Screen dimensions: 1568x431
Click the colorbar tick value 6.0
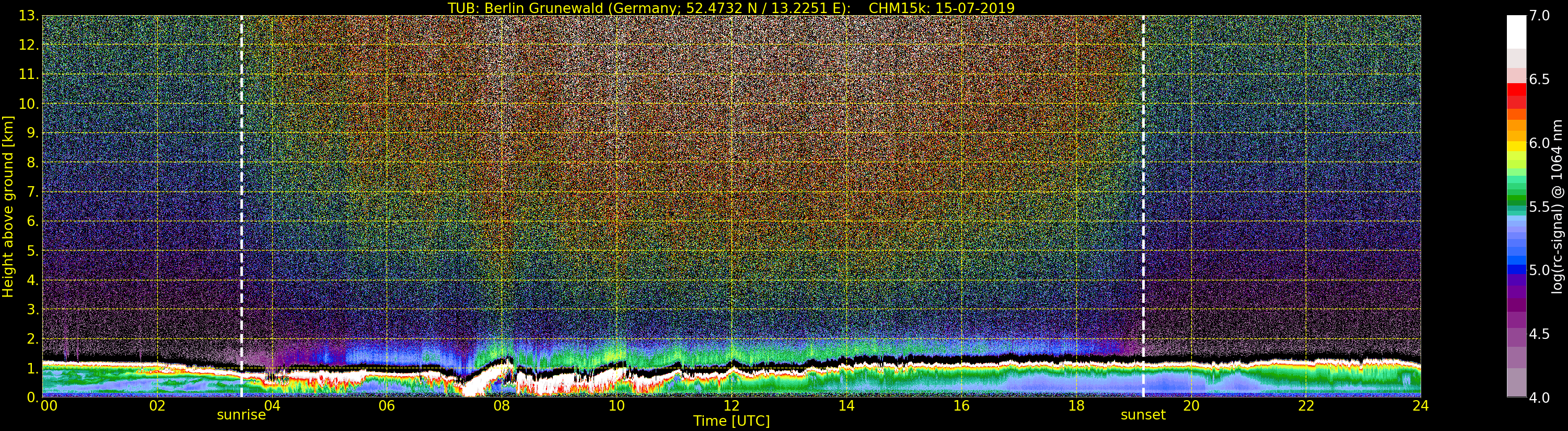click(1539, 143)
